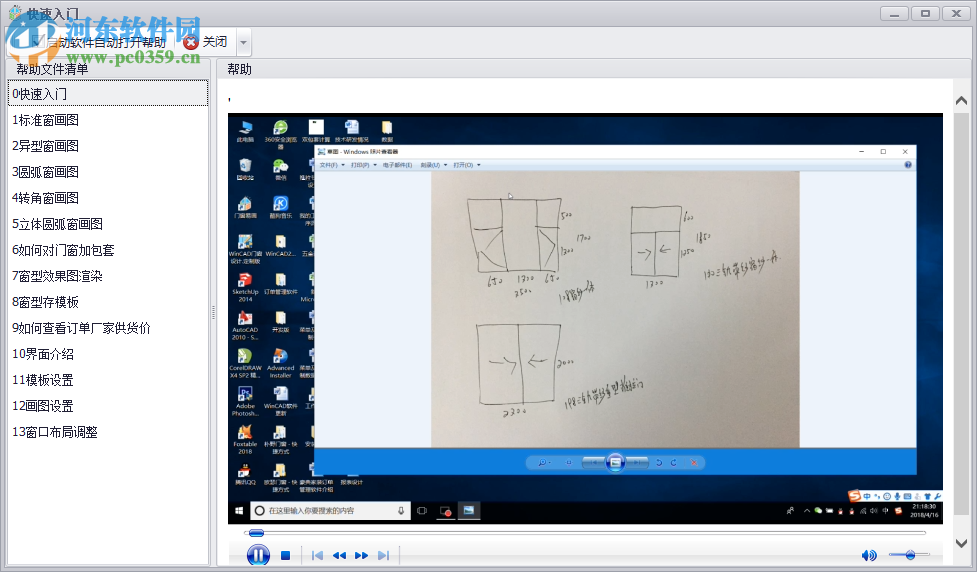Pause the help video playback

258,555
